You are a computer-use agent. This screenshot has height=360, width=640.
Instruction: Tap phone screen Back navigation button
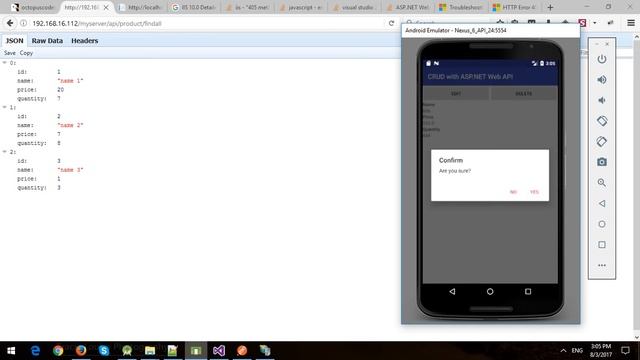[x=452, y=291]
